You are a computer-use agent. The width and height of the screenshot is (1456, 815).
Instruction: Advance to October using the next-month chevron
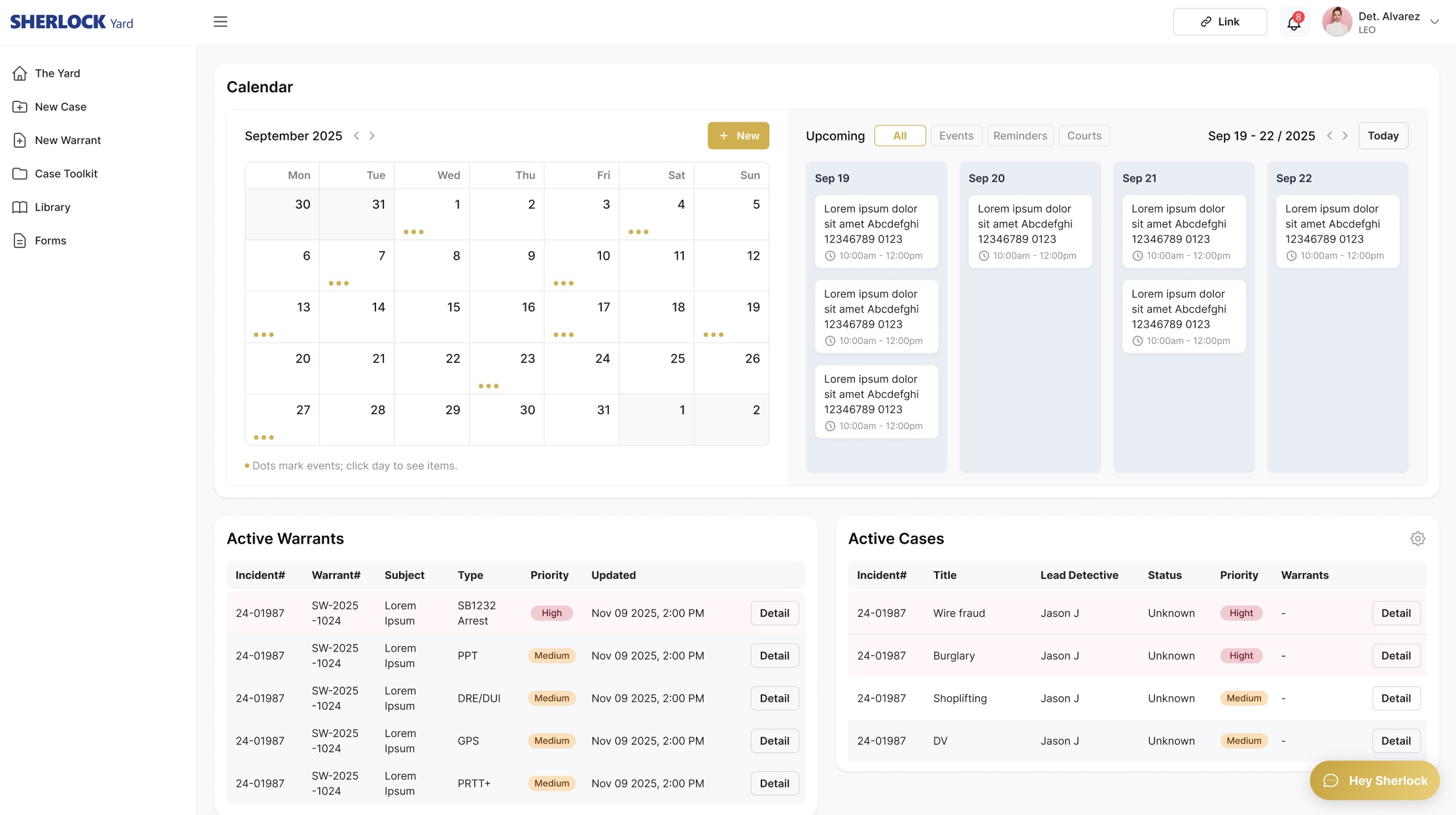[x=372, y=135]
